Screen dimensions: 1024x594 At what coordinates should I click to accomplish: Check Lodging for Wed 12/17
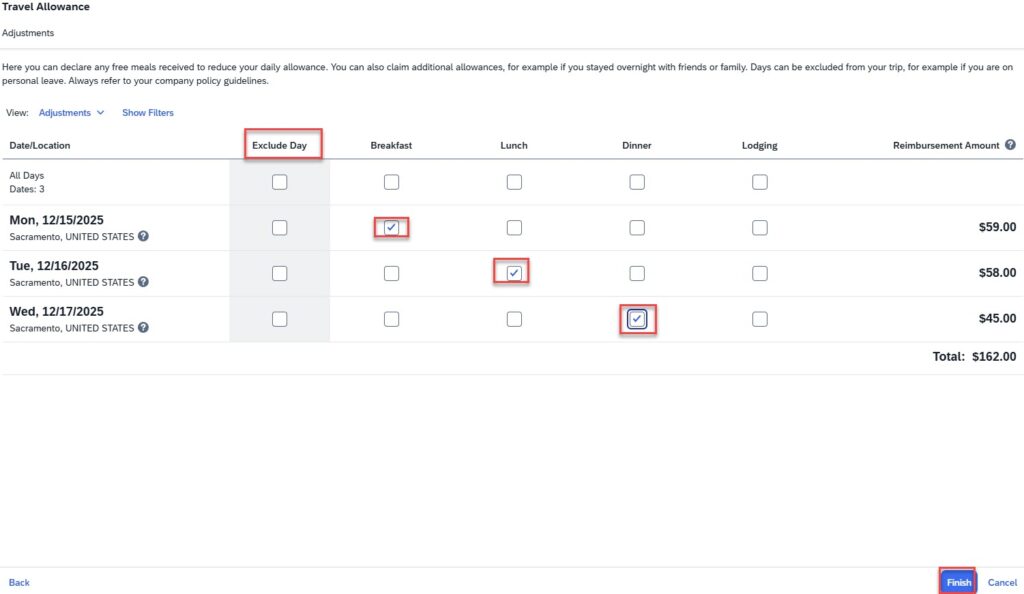[x=759, y=318]
